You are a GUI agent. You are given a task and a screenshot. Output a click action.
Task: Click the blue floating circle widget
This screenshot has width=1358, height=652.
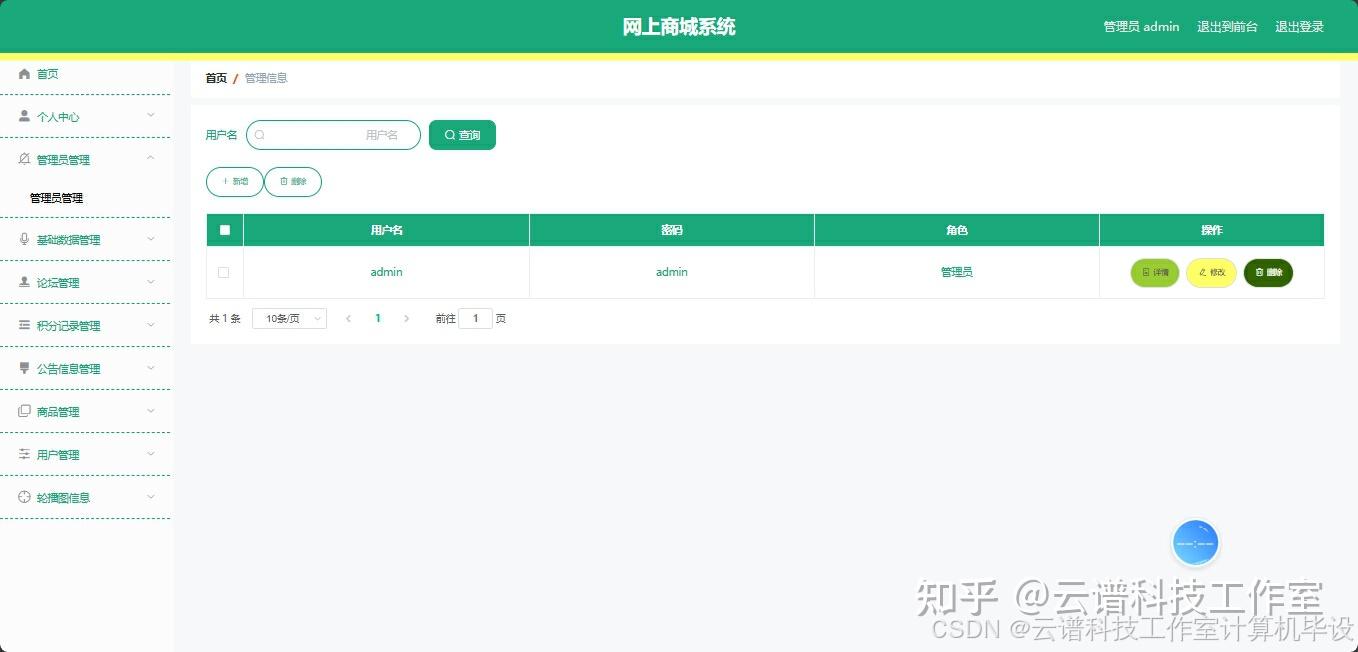click(x=1195, y=542)
